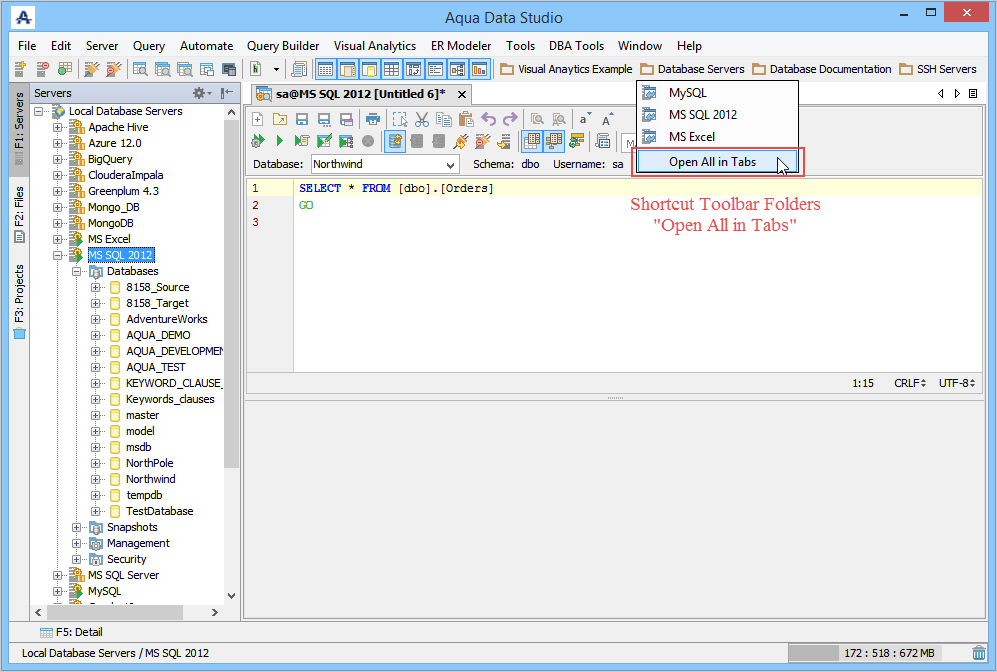Click the garbage collection trash icon

tap(978, 653)
